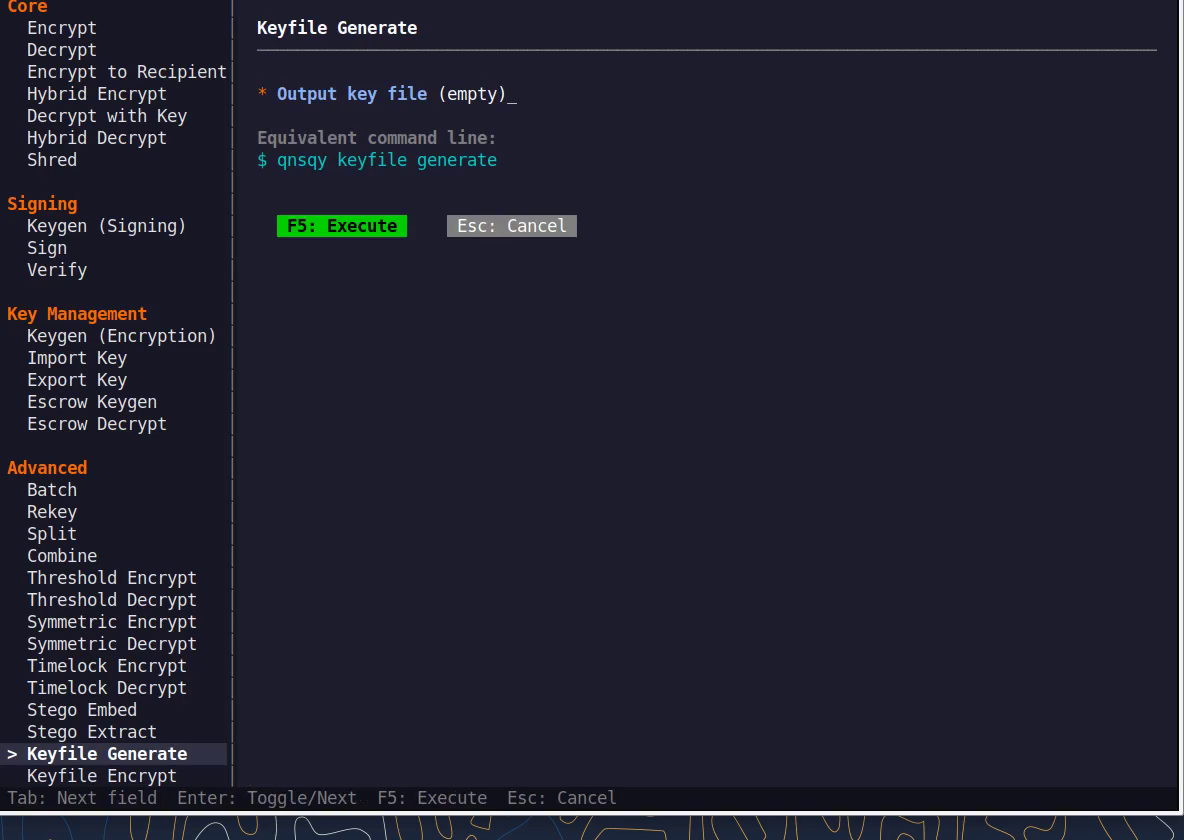
Task: Choose Encrypt to Recipient
Action: pyautogui.click(x=127, y=72)
